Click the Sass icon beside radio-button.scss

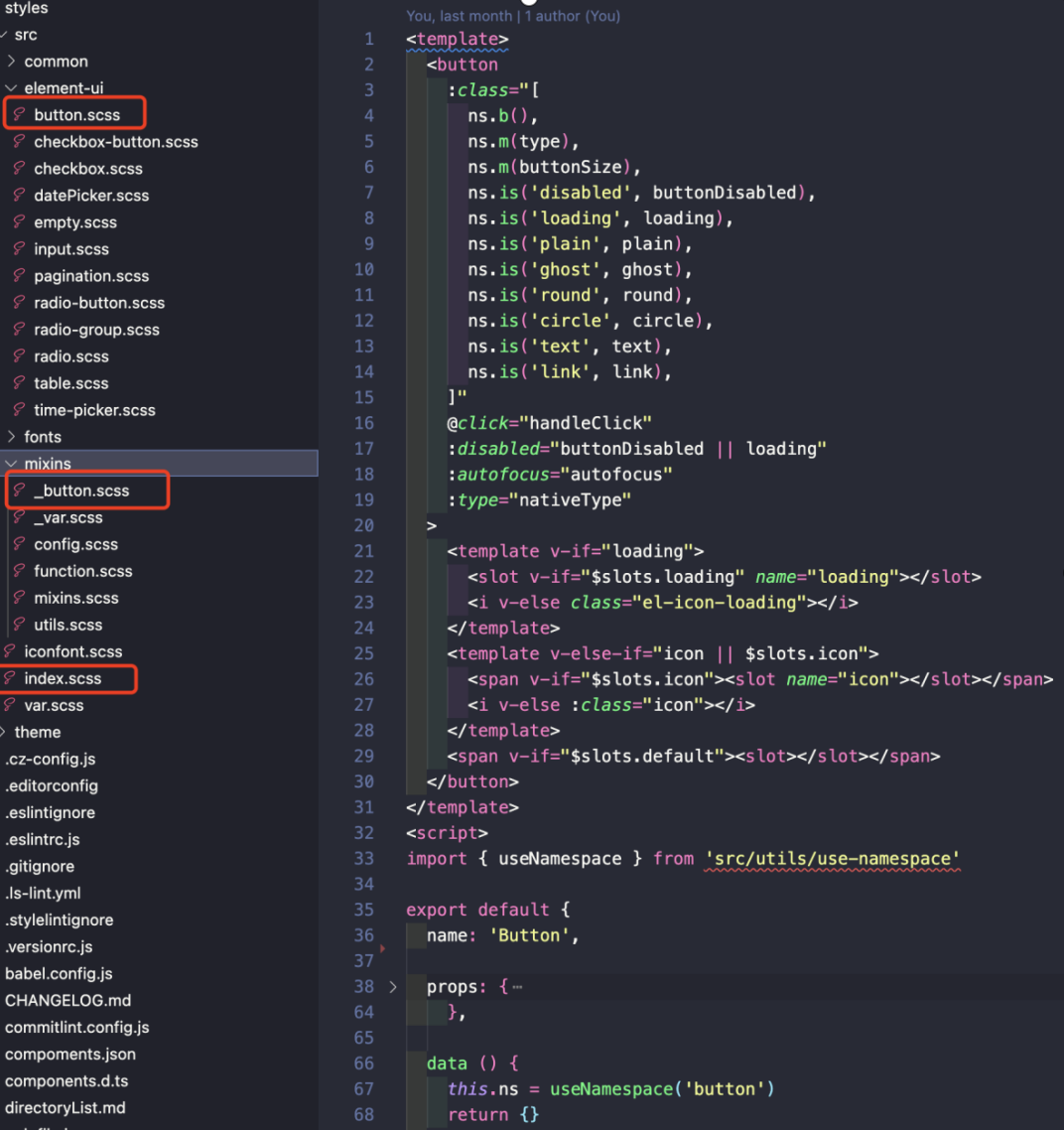coord(20,302)
